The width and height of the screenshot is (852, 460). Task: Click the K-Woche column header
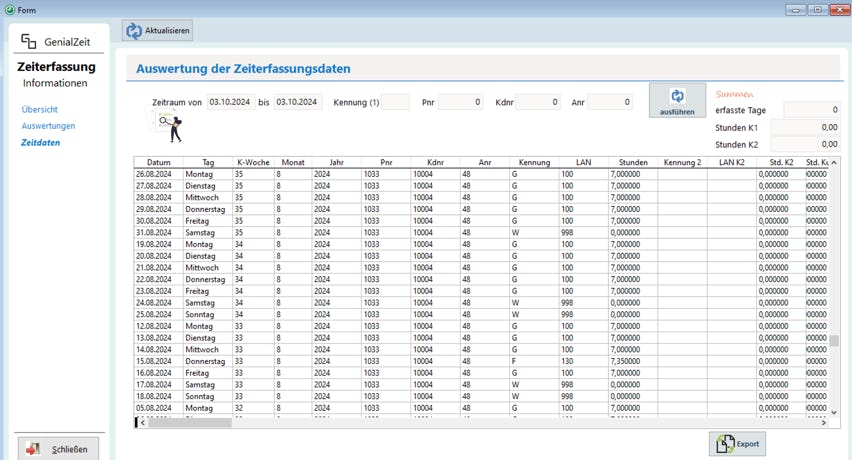pyautogui.click(x=255, y=162)
